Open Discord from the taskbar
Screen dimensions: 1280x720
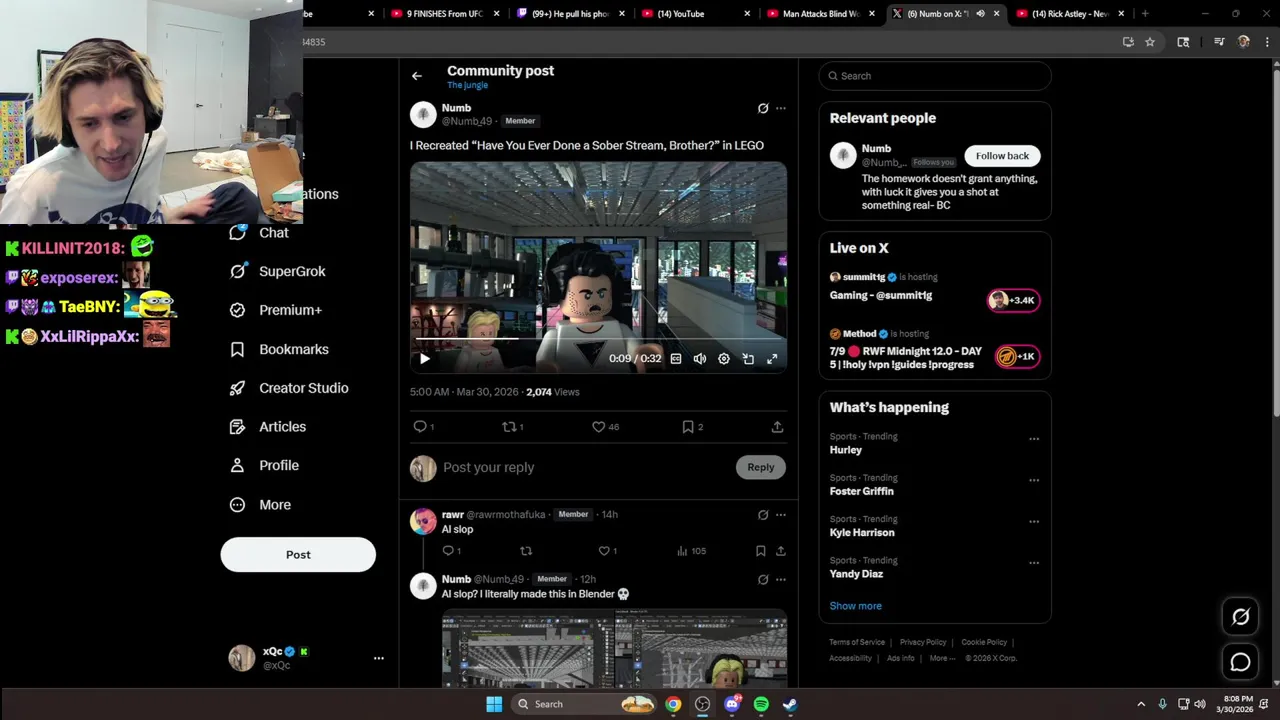point(732,704)
